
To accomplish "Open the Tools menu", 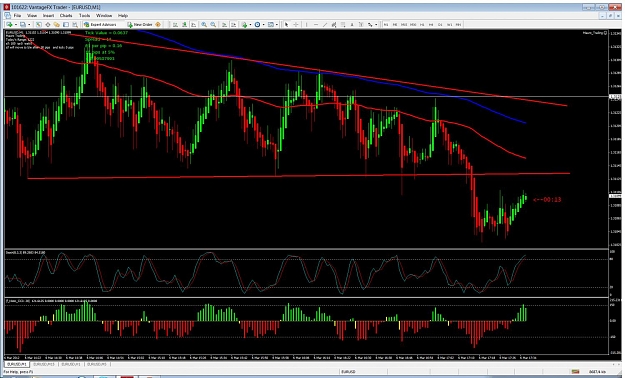I will pyautogui.click(x=85, y=16).
